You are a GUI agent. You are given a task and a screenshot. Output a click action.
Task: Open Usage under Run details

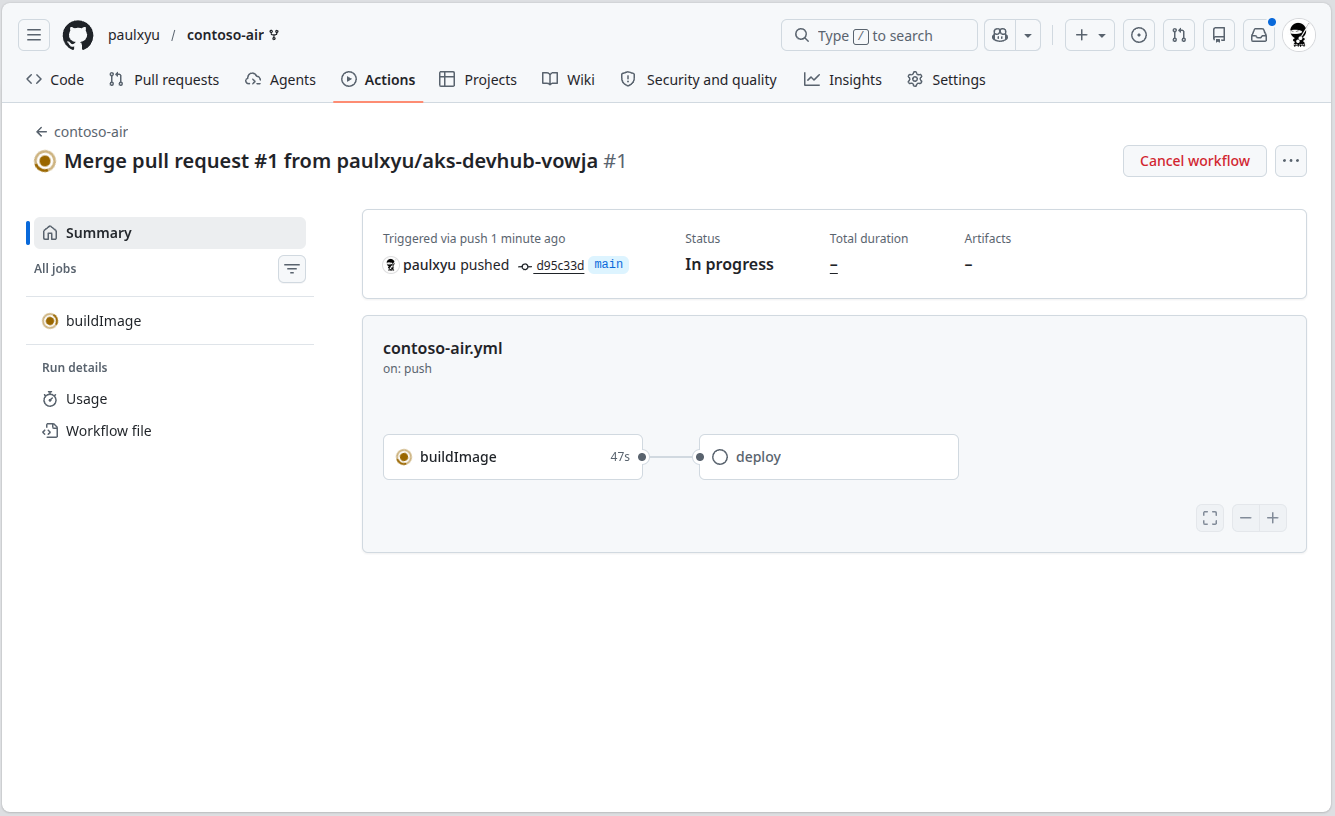coord(170,399)
